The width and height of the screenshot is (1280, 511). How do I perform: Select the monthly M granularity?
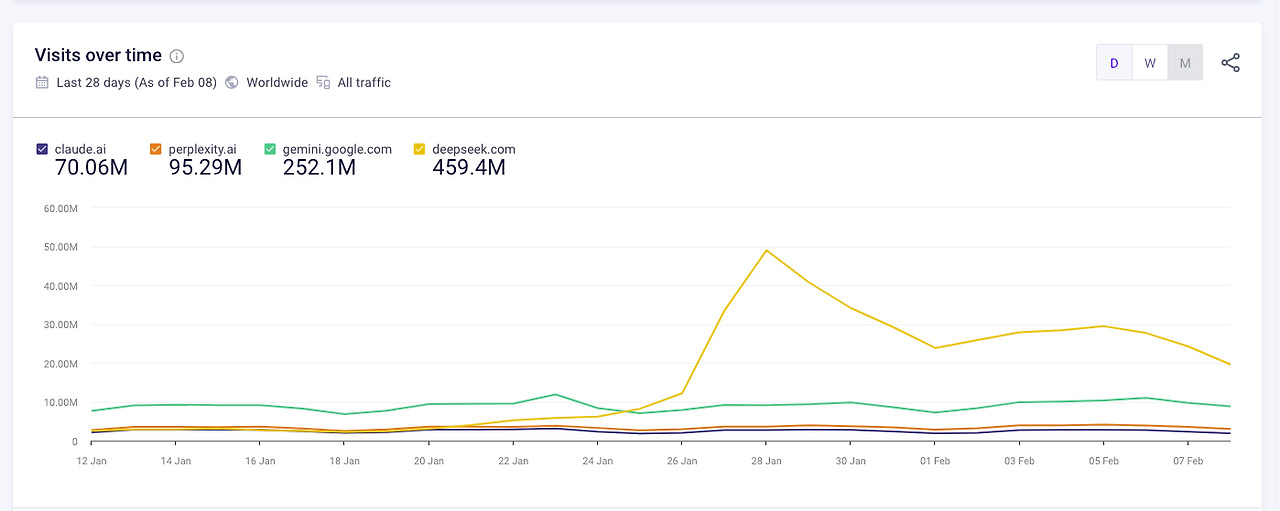1185,63
